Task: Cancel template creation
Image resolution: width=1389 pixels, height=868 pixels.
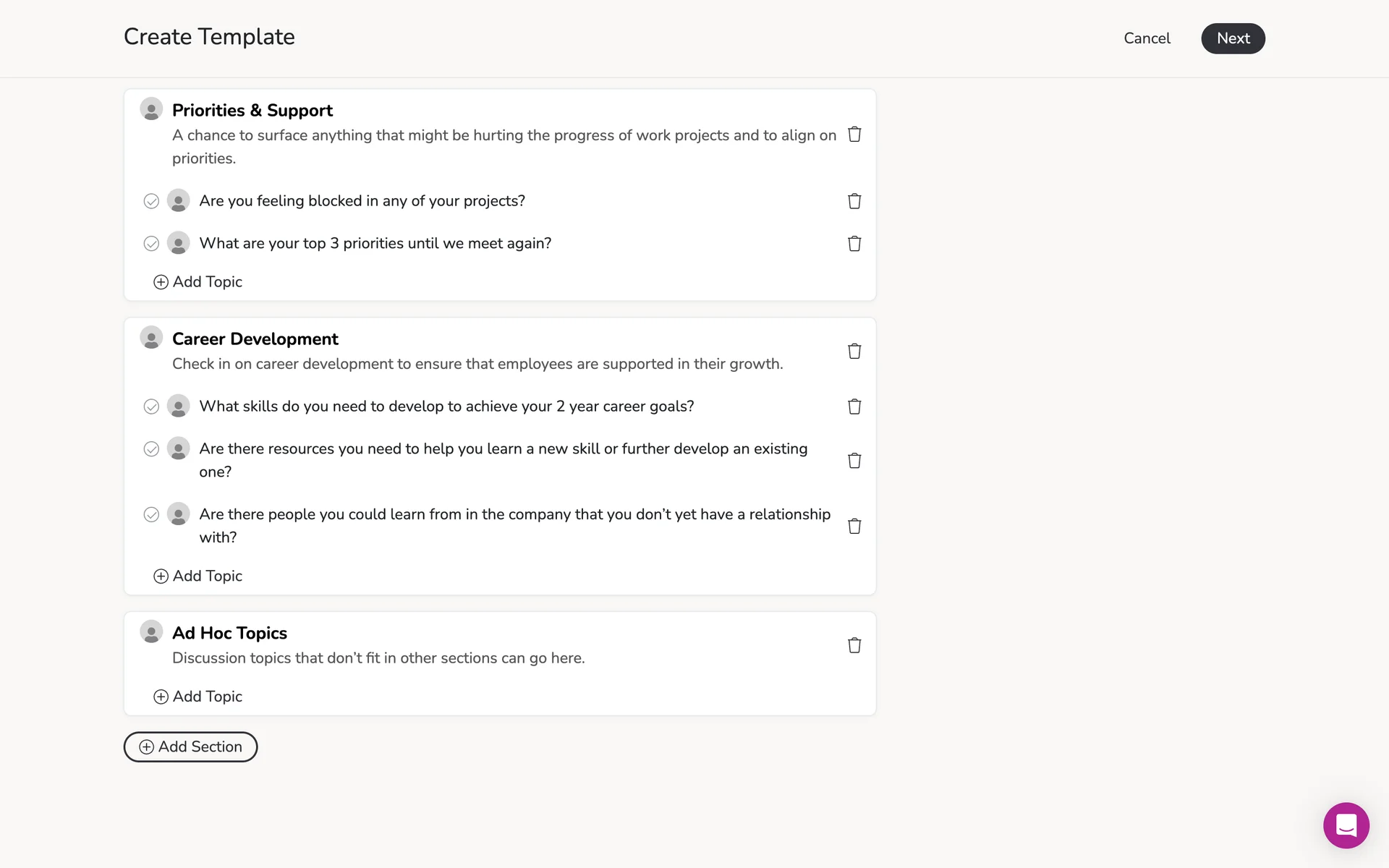Action: coord(1147,38)
